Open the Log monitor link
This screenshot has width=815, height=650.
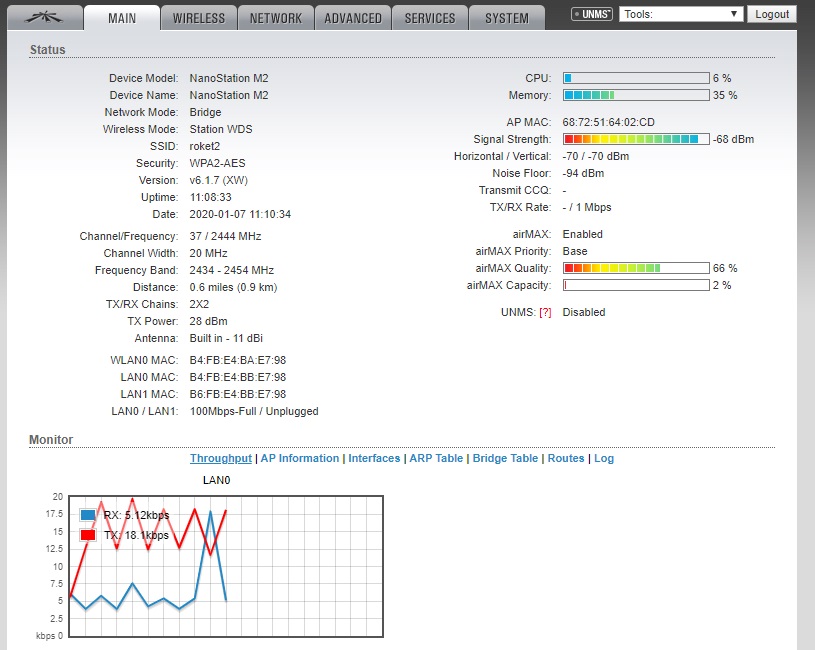604,458
